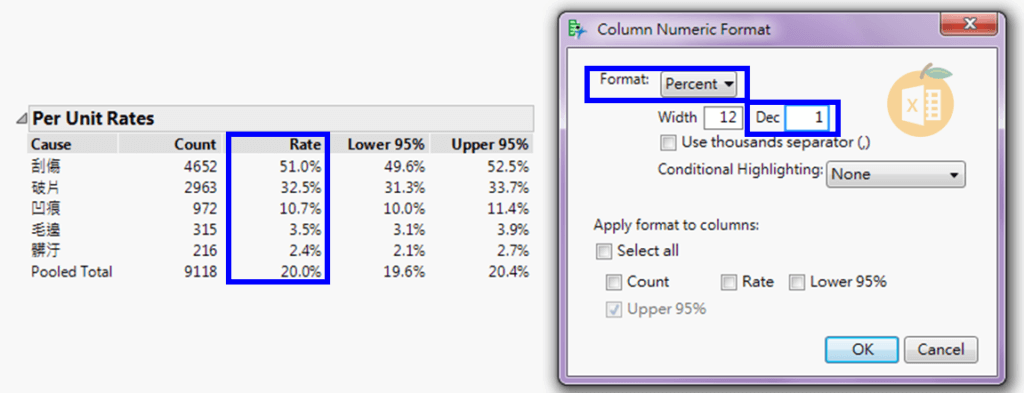
Task: Click the Upper 95% column header
Action: (490, 144)
